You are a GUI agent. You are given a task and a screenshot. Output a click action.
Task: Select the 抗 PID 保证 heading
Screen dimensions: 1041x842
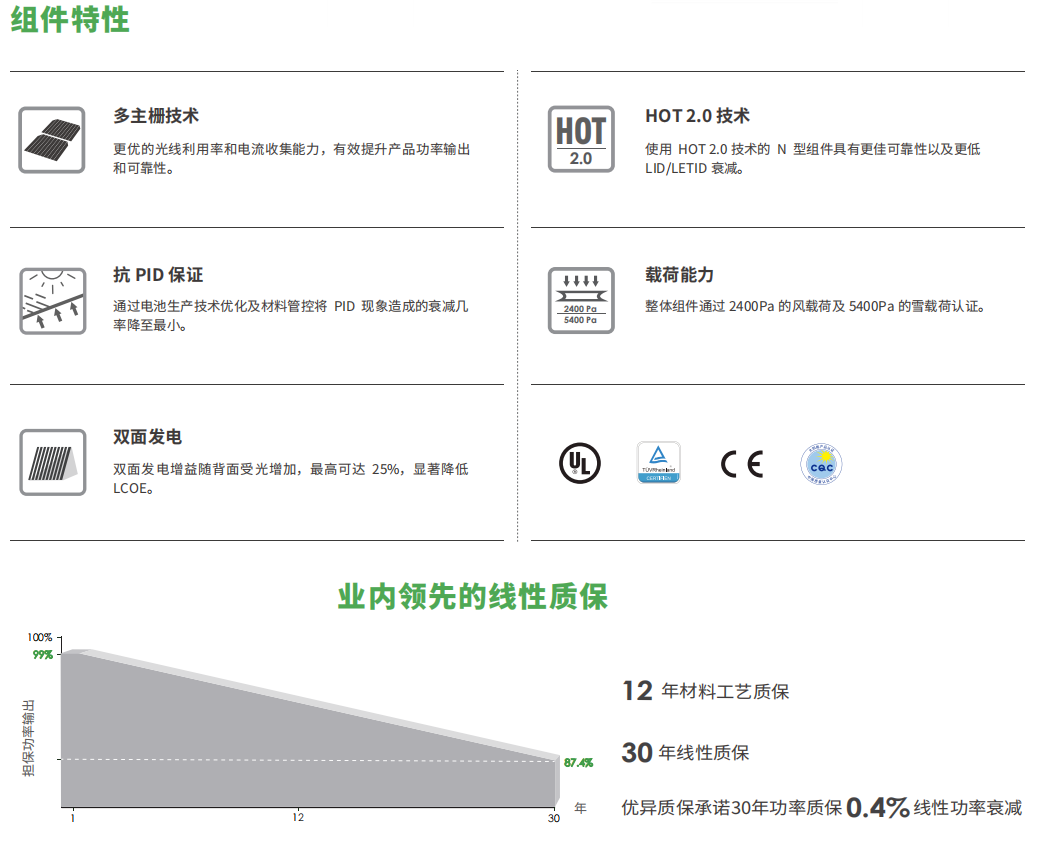(x=158, y=274)
